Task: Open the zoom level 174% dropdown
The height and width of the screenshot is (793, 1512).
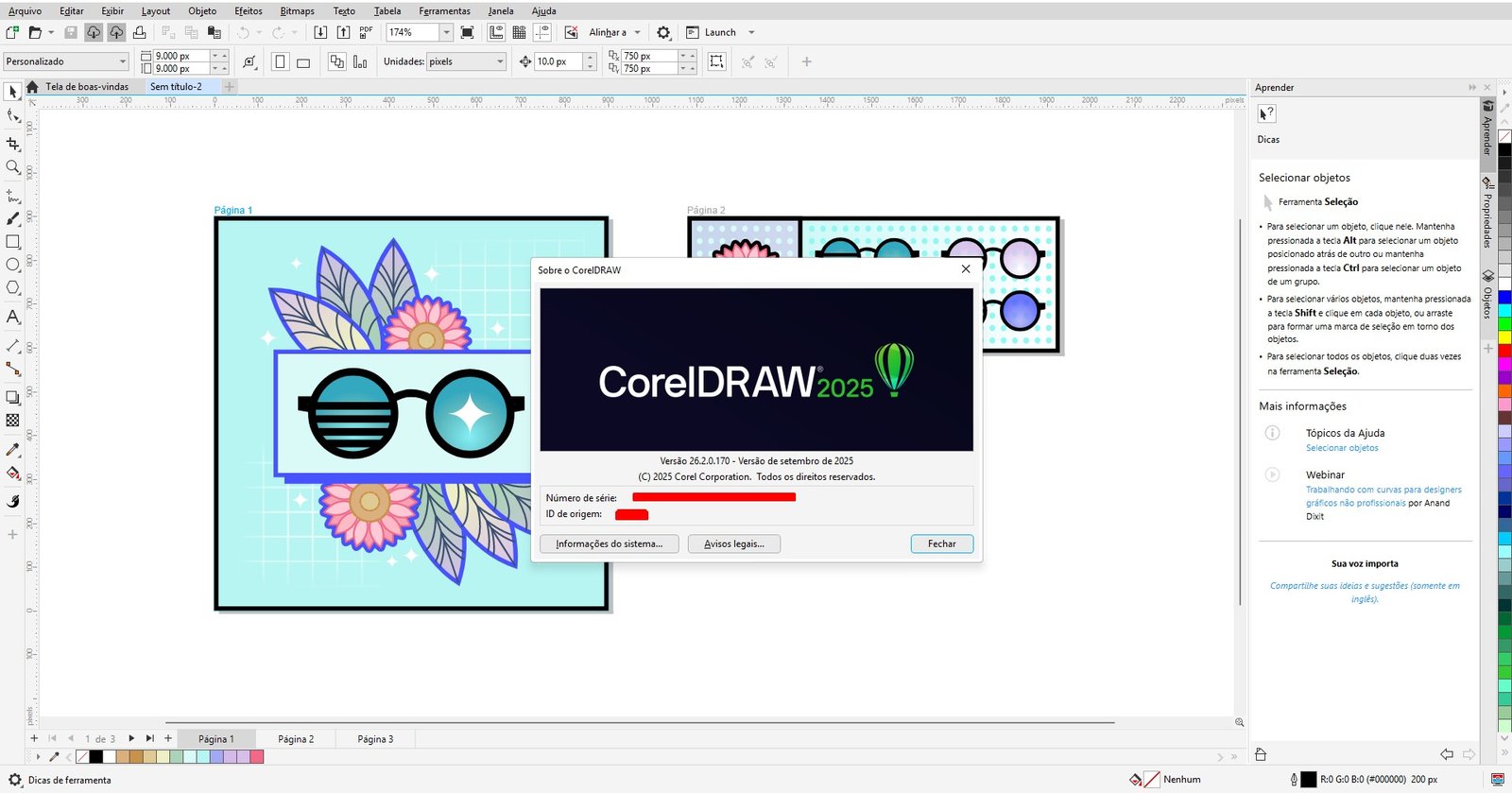Action: [446, 32]
